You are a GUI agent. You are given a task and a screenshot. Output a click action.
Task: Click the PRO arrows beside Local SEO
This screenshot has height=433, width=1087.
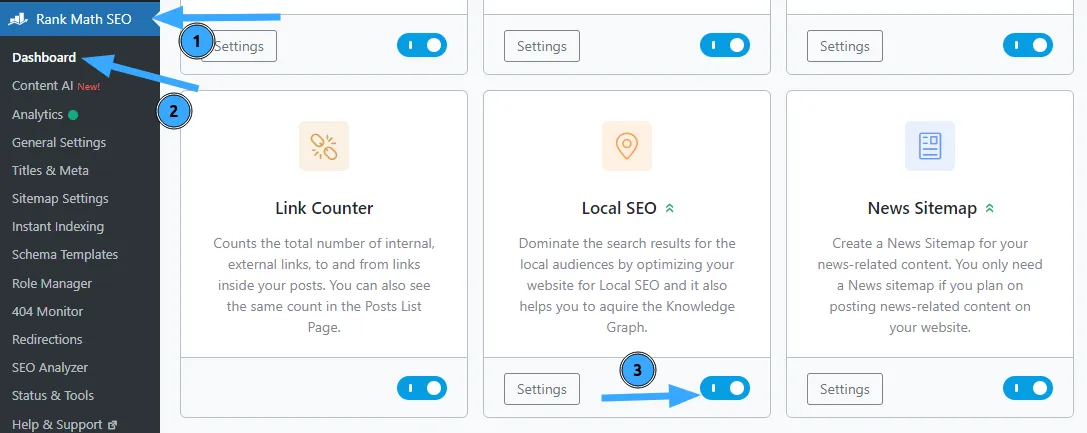[669, 208]
